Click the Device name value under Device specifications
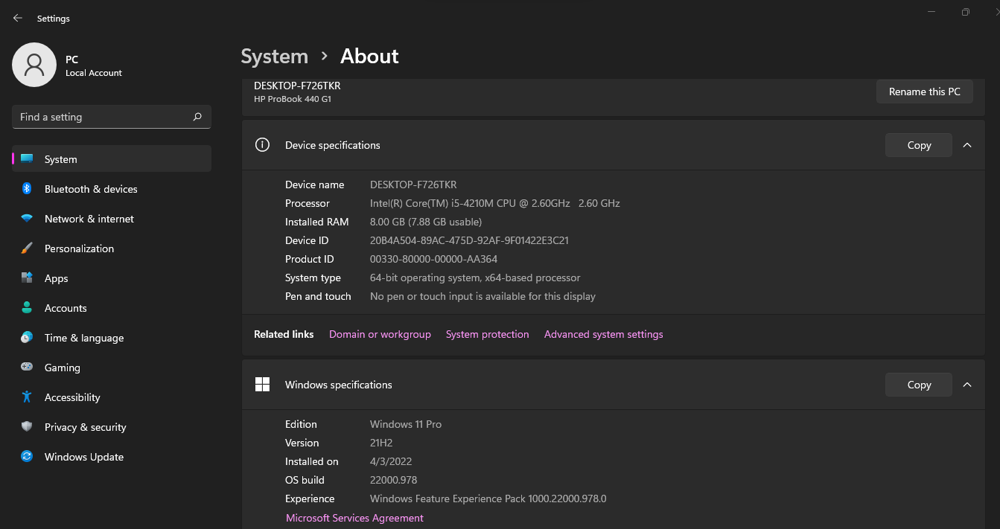1000x529 pixels. tap(413, 184)
